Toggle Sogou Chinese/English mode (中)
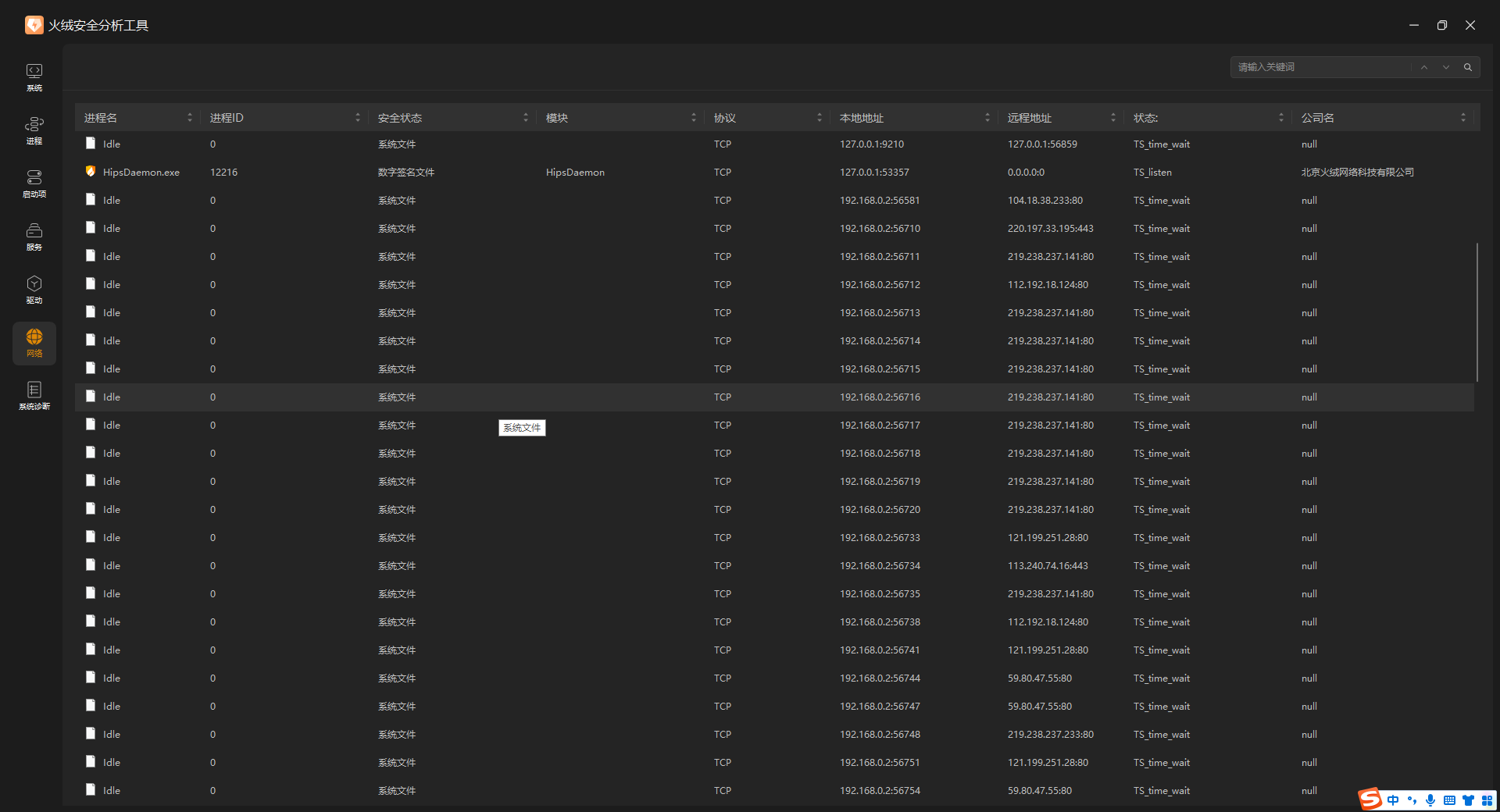Screen dimensions: 1500x812 click(x=1393, y=800)
